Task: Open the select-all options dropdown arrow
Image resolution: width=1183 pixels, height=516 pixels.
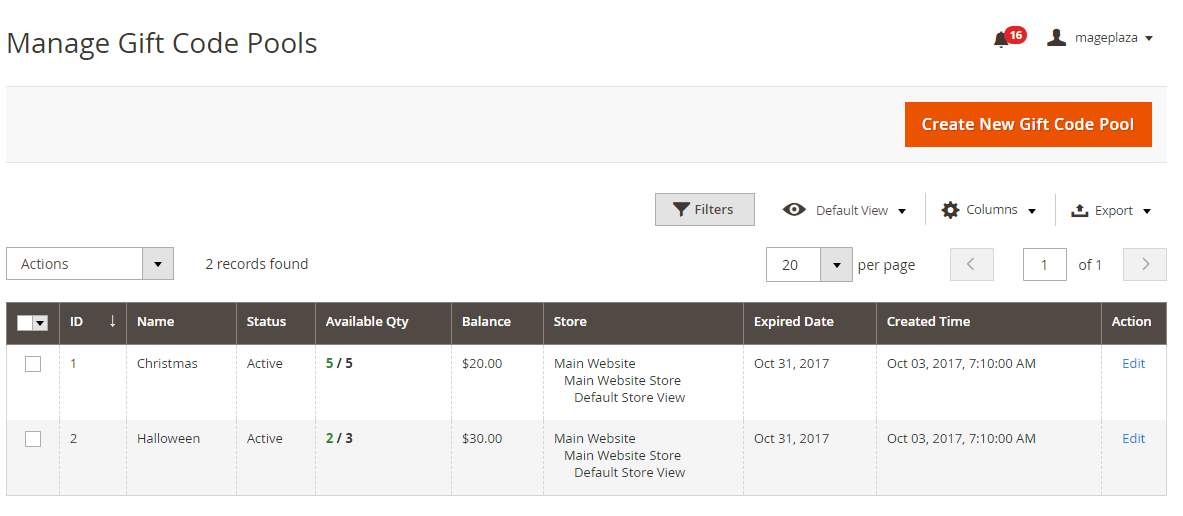Action: point(41,322)
